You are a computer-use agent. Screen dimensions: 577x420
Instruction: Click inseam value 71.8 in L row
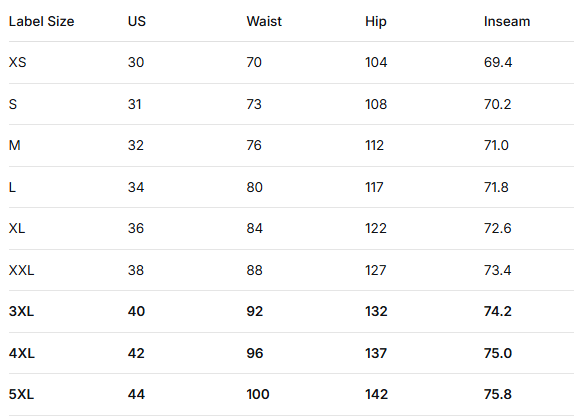click(496, 187)
